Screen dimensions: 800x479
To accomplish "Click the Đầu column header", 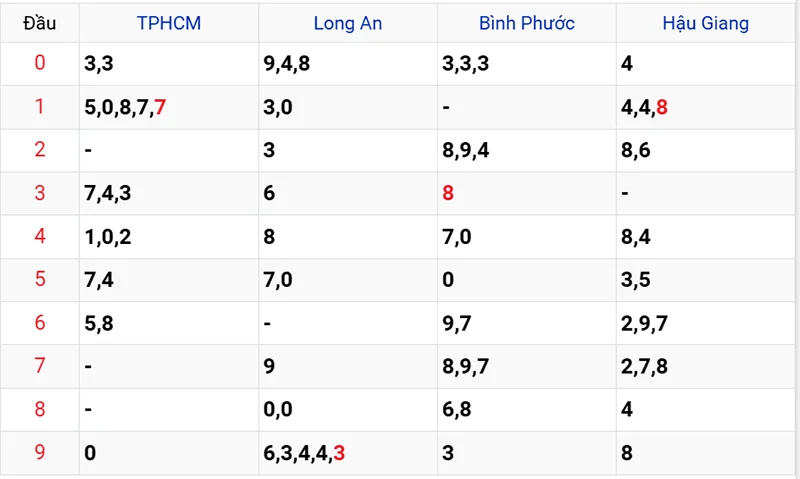I will click(40, 23).
